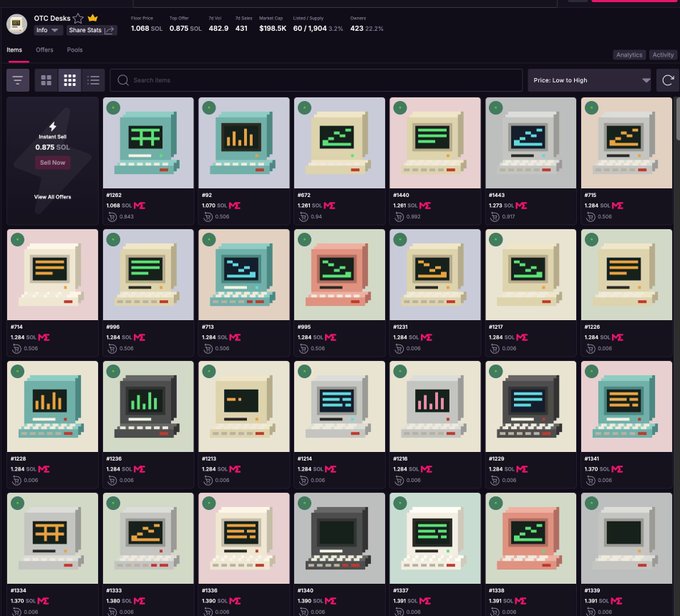The height and width of the screenshot is (616, 680).
Task: Click the royalty icon under item #714
Action: (x=16, y=348)
